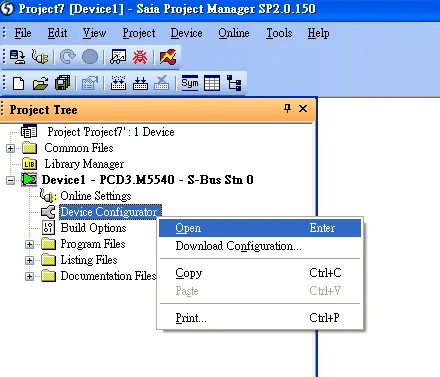Expand the Common Files folder

(x=10, y=148)
